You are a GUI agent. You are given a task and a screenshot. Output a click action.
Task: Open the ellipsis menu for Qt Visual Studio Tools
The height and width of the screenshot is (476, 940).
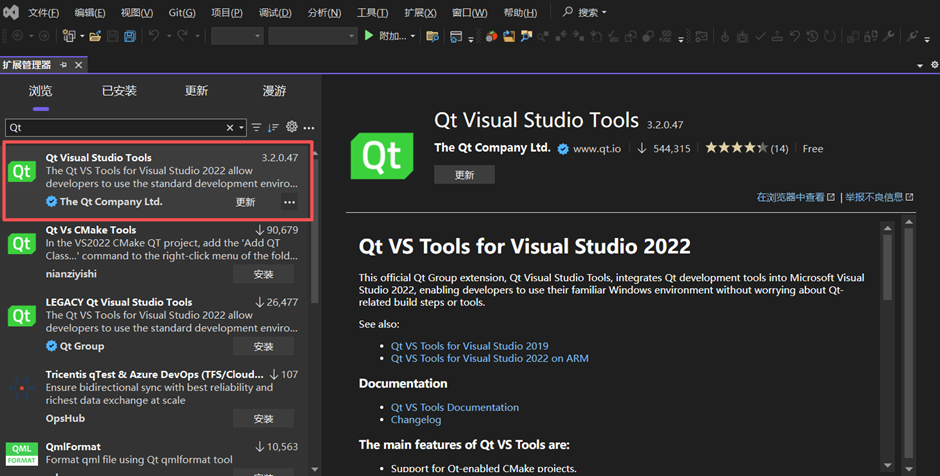[x=290, y=202]
